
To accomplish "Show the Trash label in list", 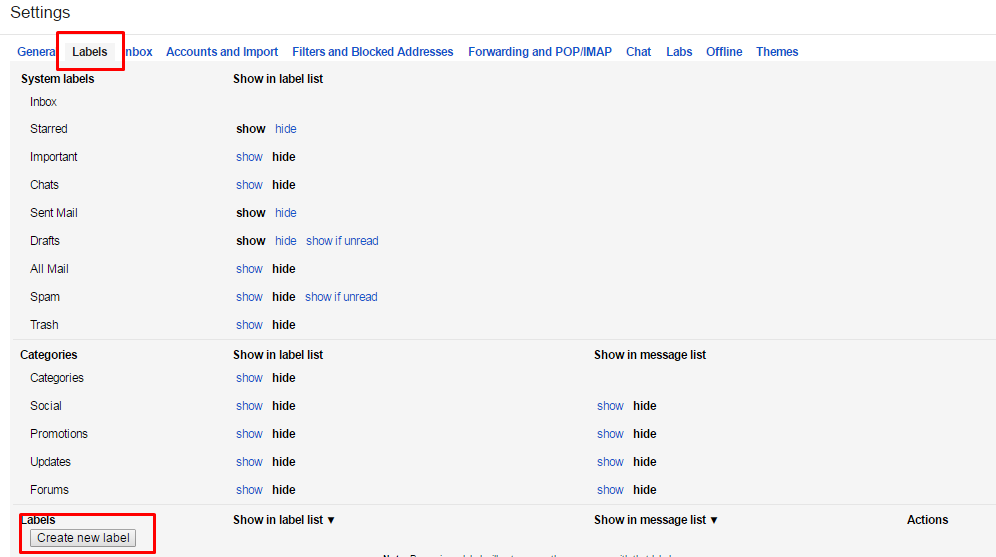I will tap(249, 325).
